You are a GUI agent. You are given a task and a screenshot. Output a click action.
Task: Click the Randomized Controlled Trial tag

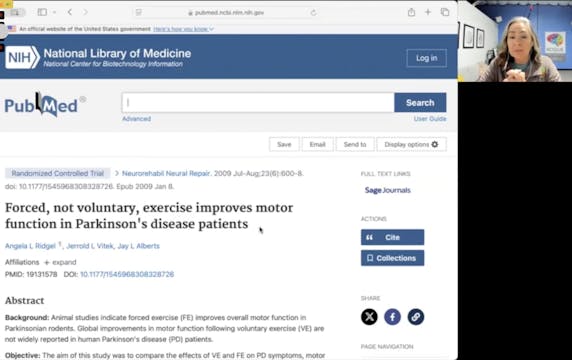[58, 173]
